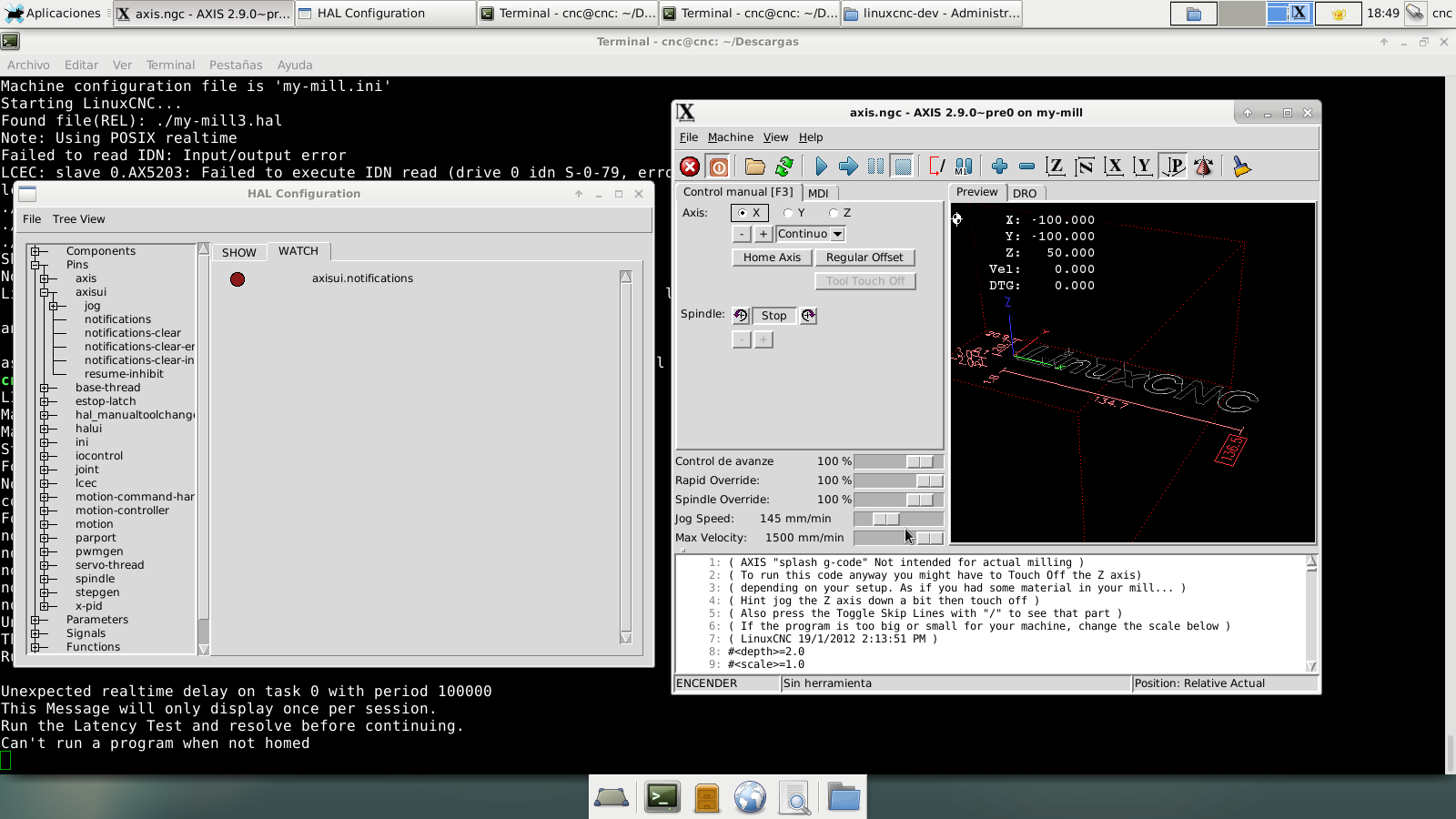Expand the Components tree node

coord(35,251)
